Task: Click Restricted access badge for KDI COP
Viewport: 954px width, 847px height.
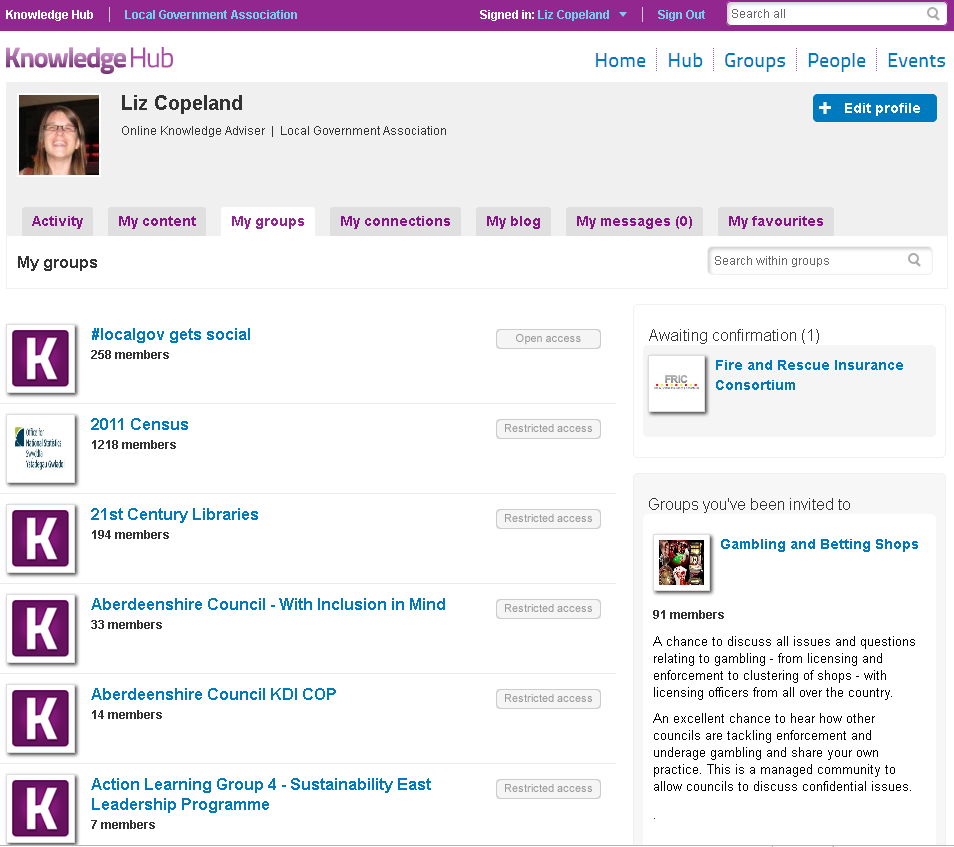Action: [x=548, y=699]
